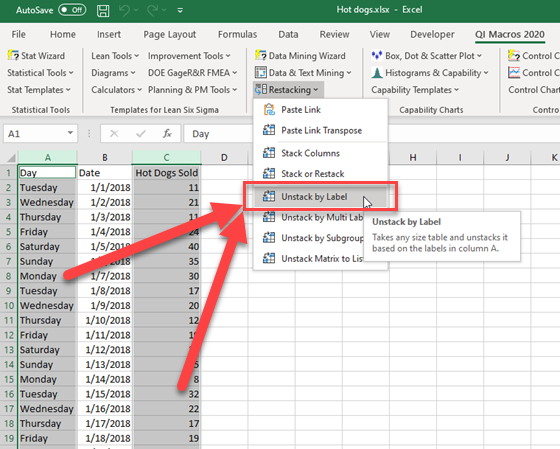Select row 1 header
Image resolution: width=560 pixels, height=449 pixels.
coord(9,173)
